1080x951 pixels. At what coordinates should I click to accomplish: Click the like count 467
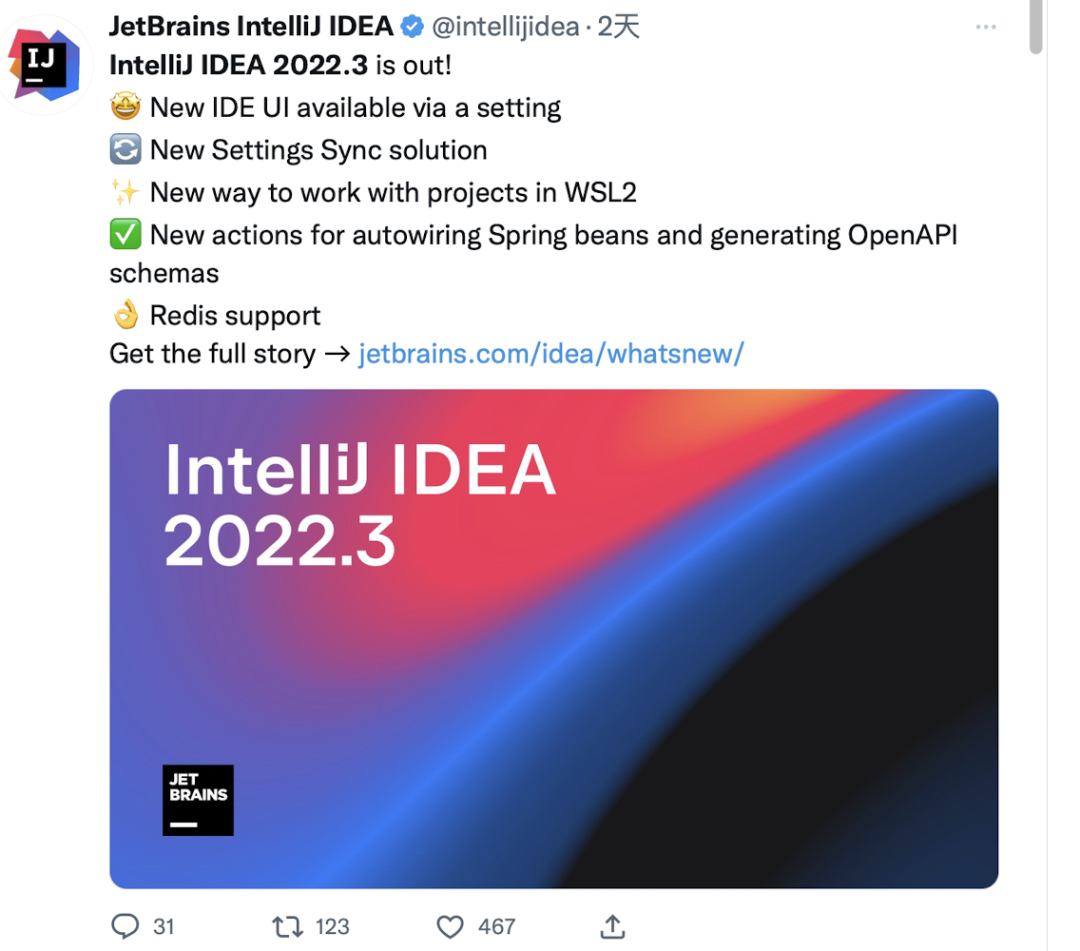tap(496, 927)
